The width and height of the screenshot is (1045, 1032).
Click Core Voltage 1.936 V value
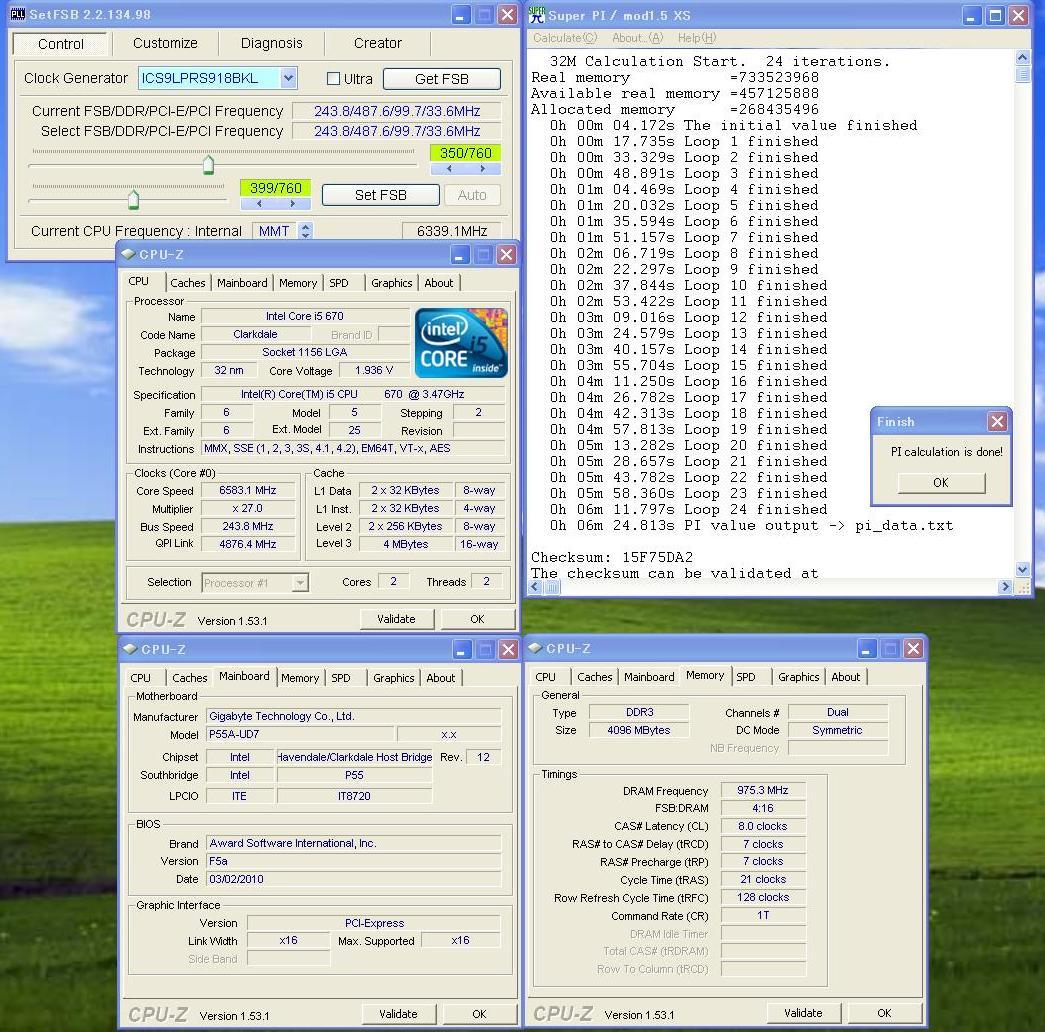coord(374,370)
